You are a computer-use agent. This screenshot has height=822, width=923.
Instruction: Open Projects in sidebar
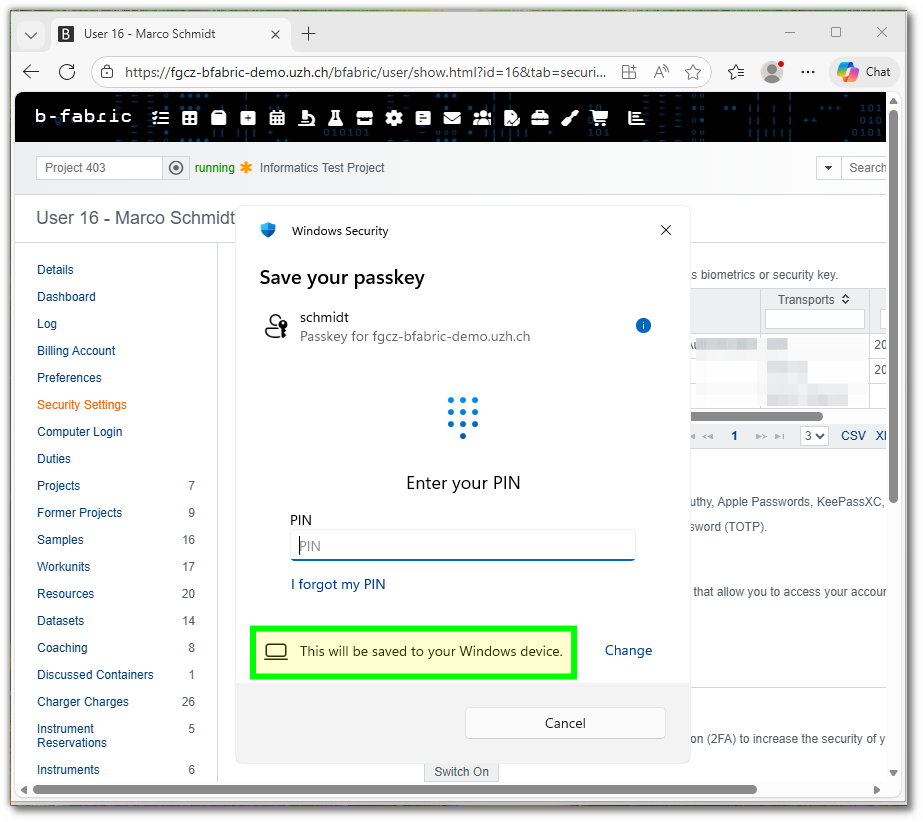tap(59, 486)
